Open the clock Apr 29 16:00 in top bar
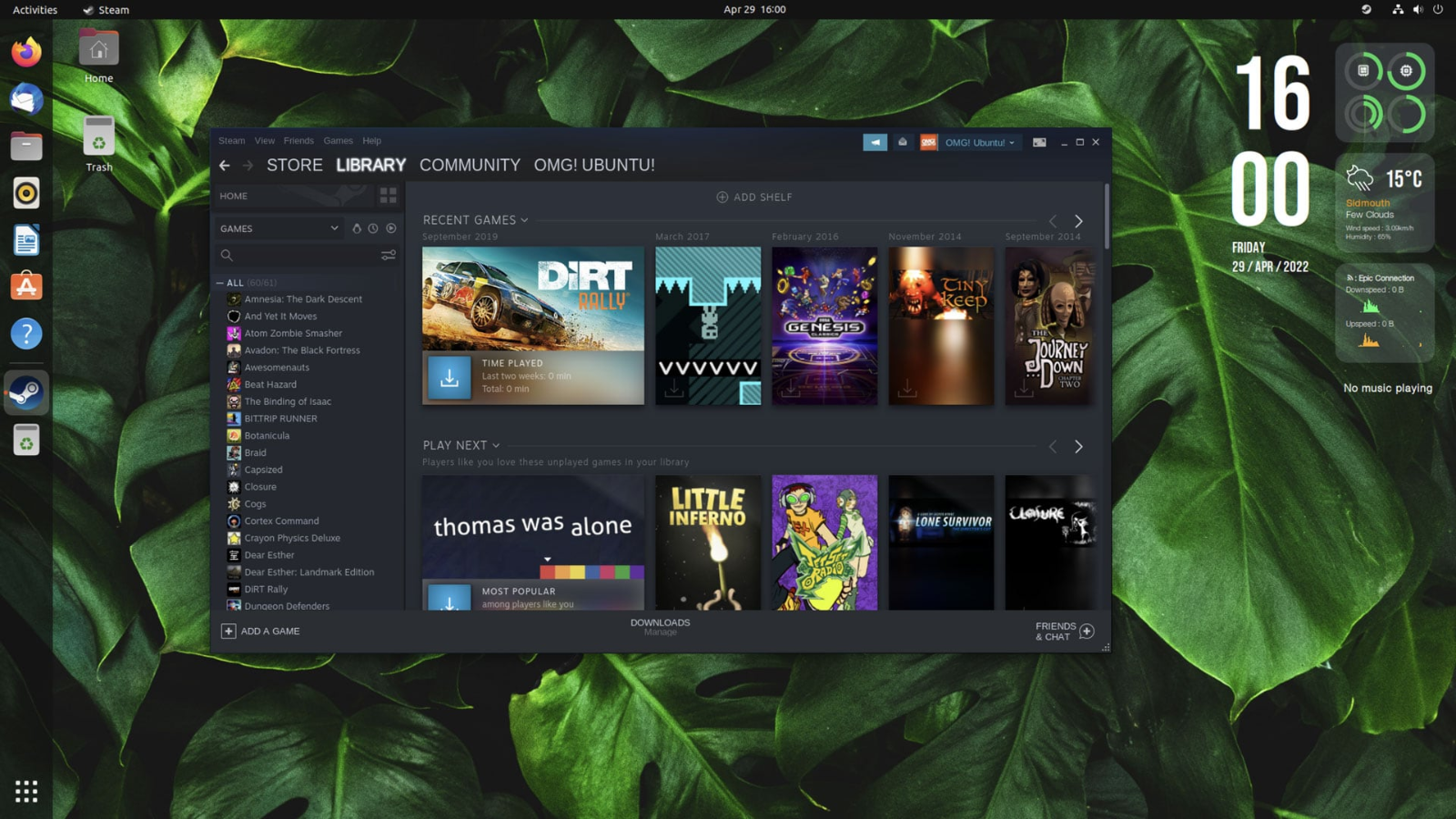The width and height of the screenshot is (1456, 819). click(x=754, y=9)
